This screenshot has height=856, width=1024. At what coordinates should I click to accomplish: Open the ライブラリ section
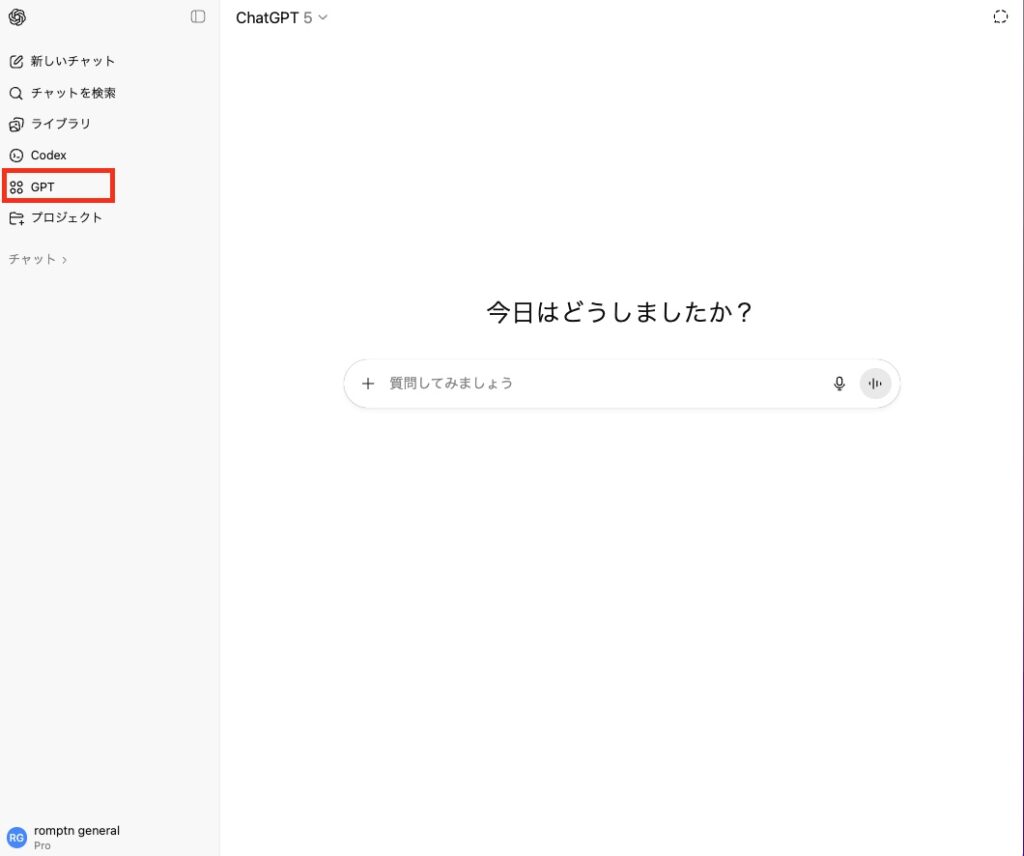(60, 124)
